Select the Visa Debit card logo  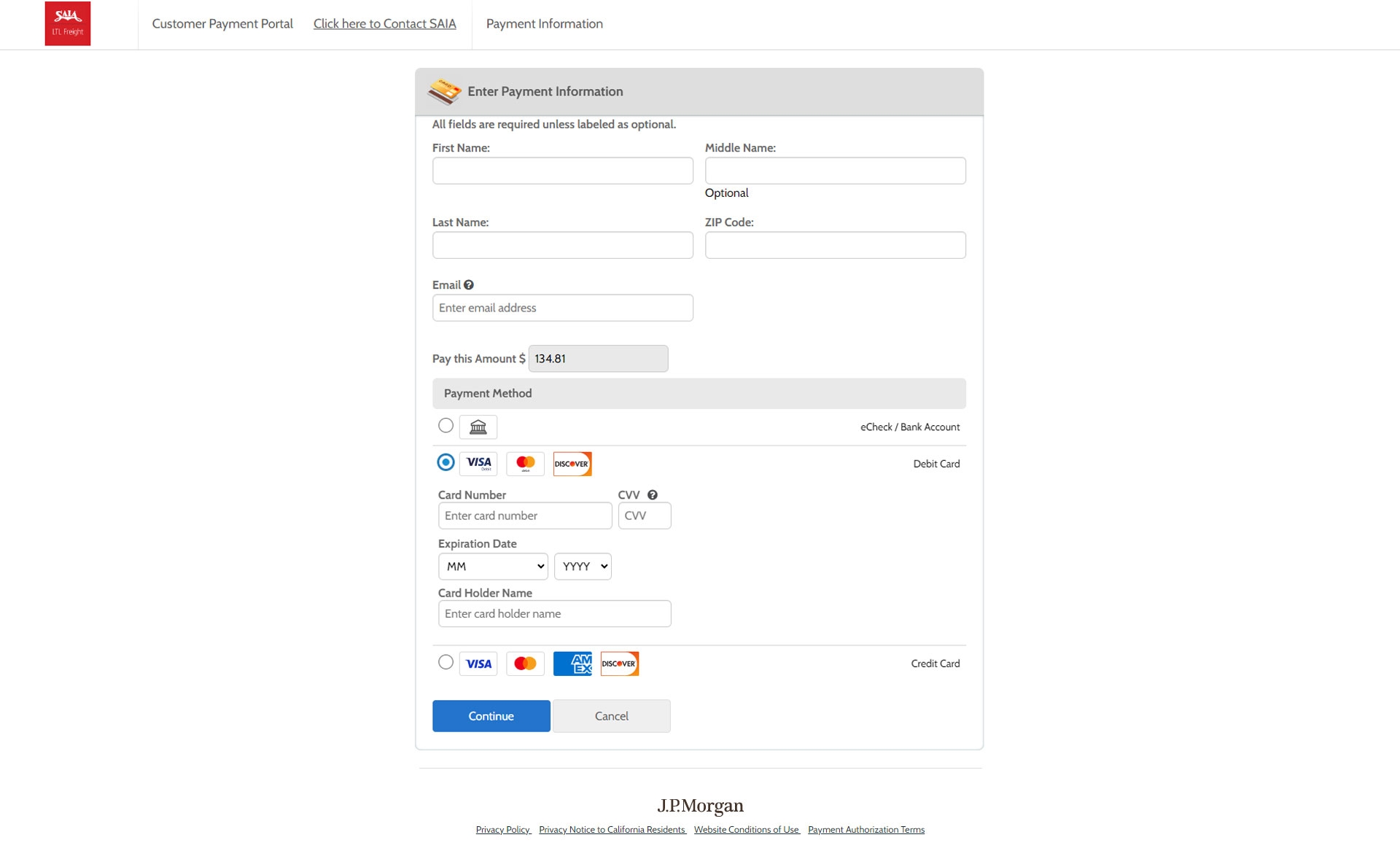tap(478, 463)
